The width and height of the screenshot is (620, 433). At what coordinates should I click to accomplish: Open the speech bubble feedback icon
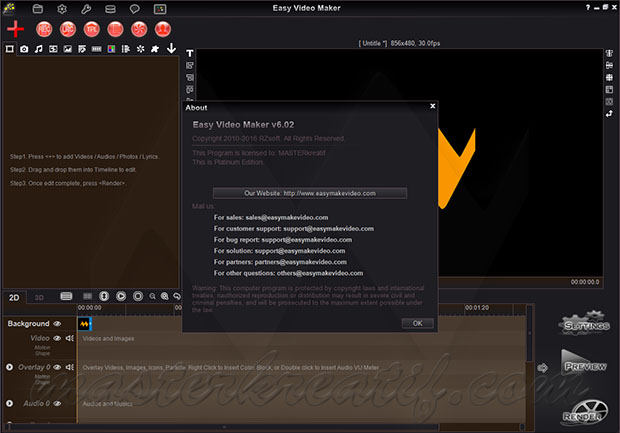[134, 9]
